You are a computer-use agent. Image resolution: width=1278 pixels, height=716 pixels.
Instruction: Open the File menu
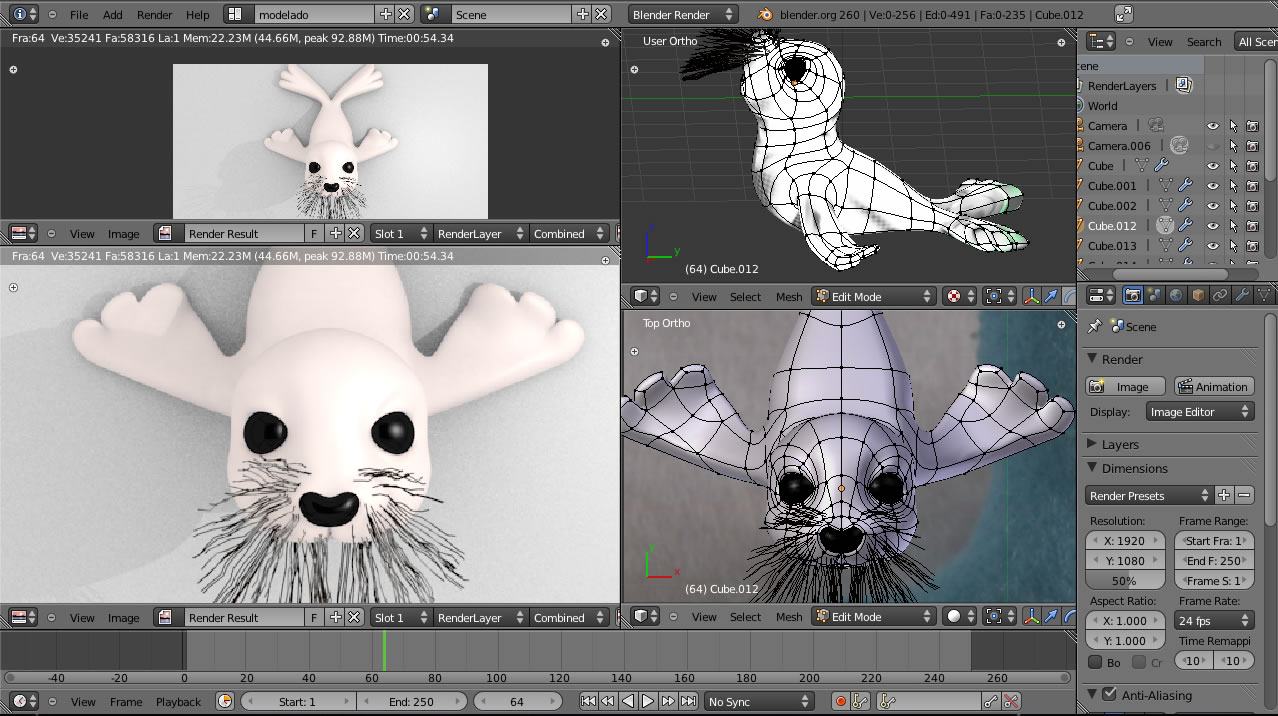tap(79, 15)
